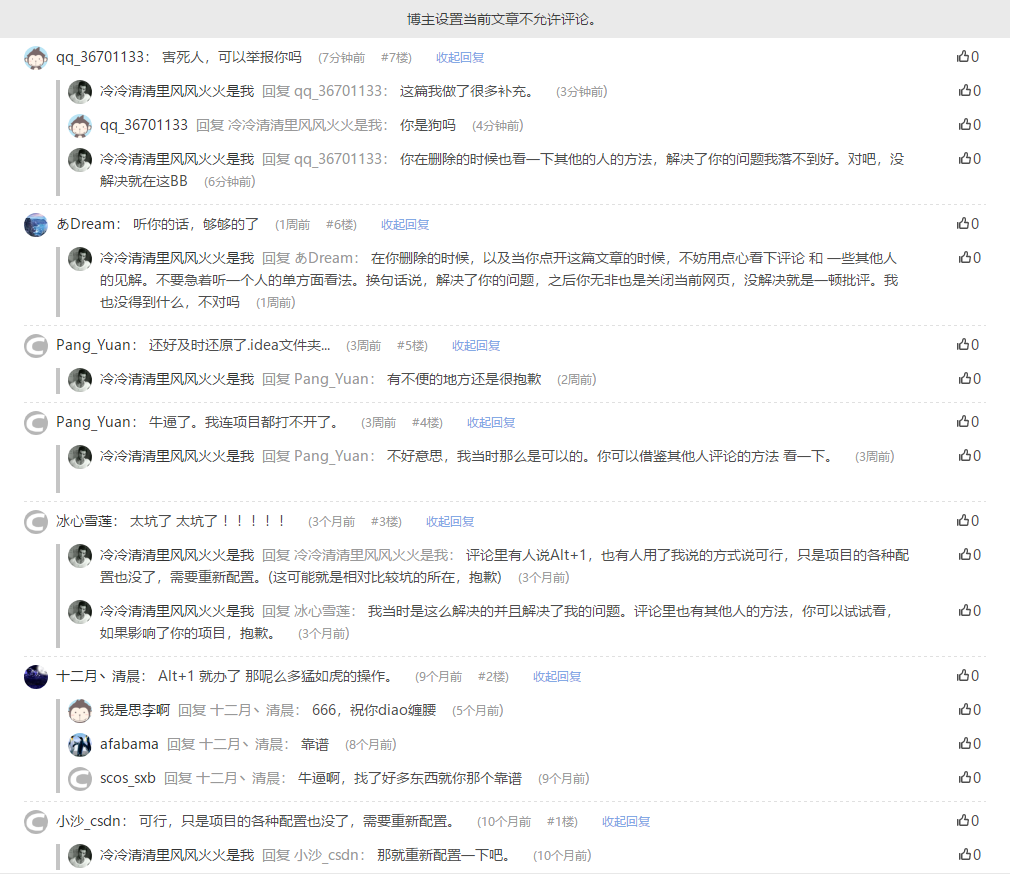Like the reply "你是狗吗"

tap(969, 124)
